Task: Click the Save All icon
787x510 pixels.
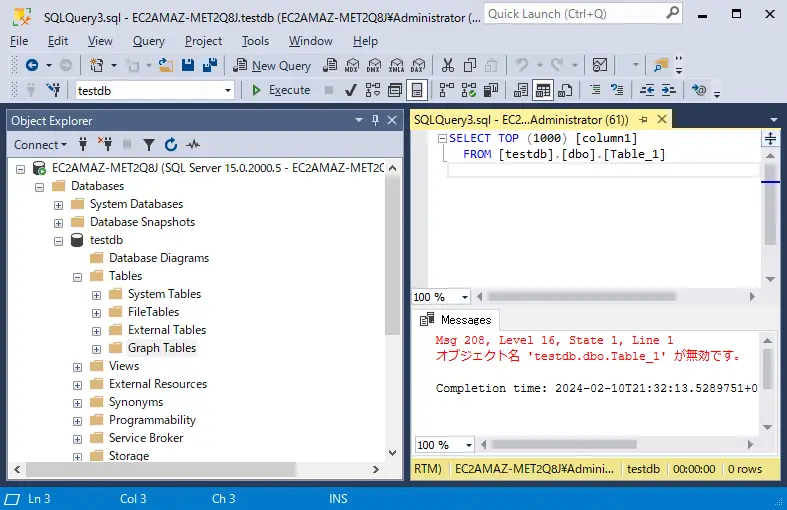Action: point(210,65)
